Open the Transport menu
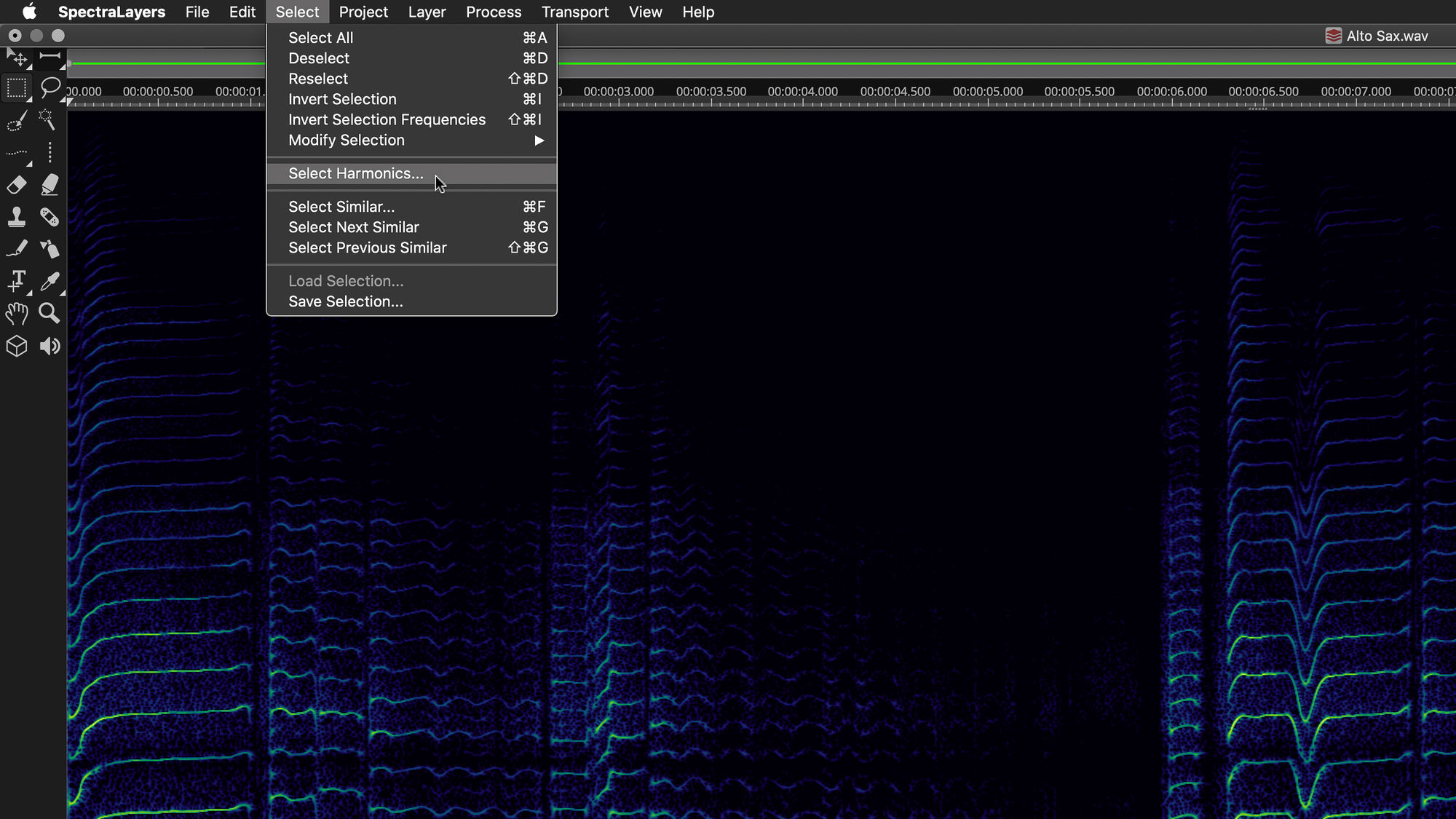Image resolution: width=1456 pixels, height=819 pixels. tap(575, 12)
